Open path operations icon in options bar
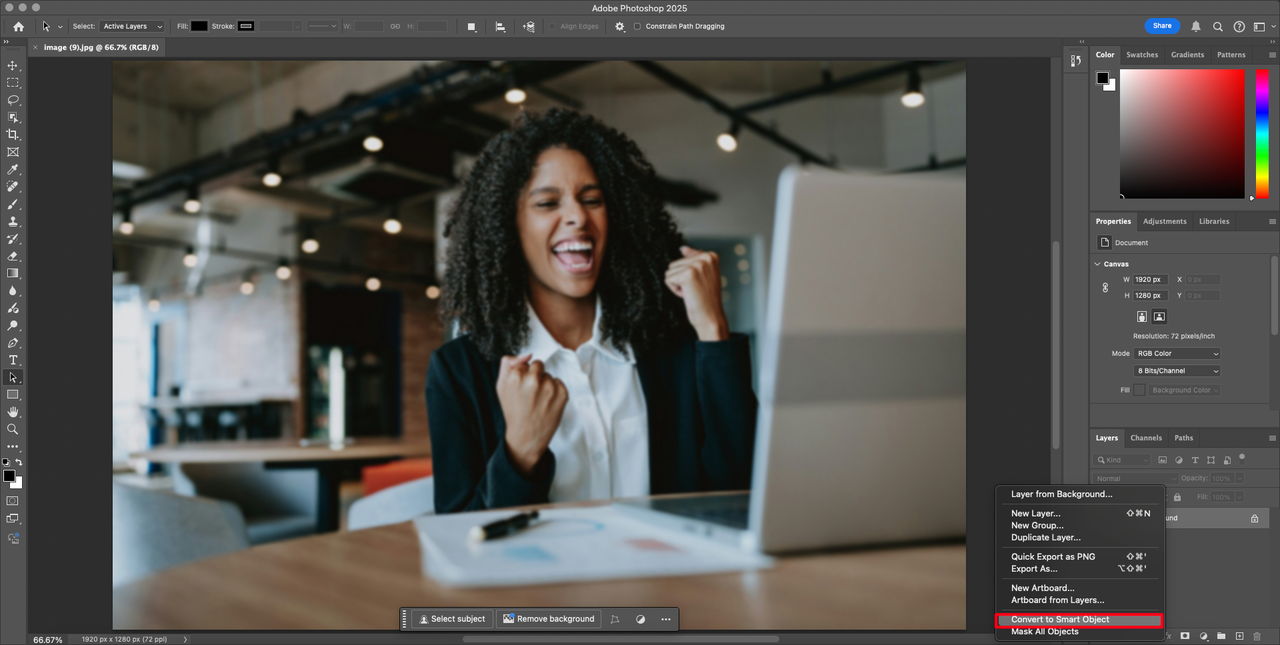The image size is (1280, 645). coord(472,26)
